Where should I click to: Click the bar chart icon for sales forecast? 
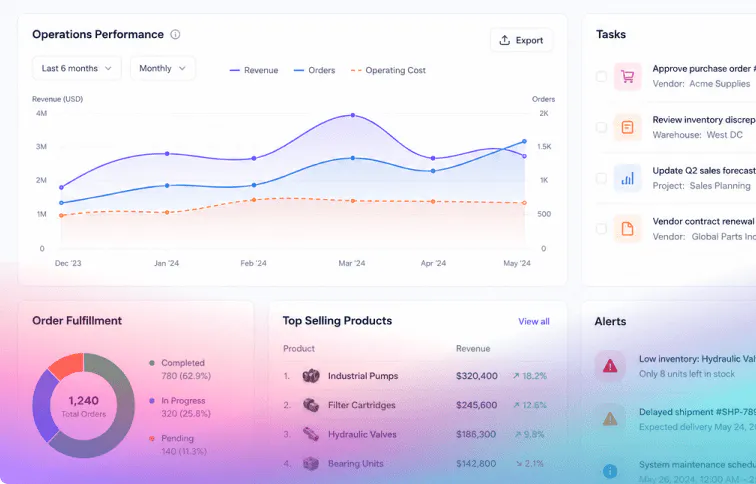pos(628,178)
